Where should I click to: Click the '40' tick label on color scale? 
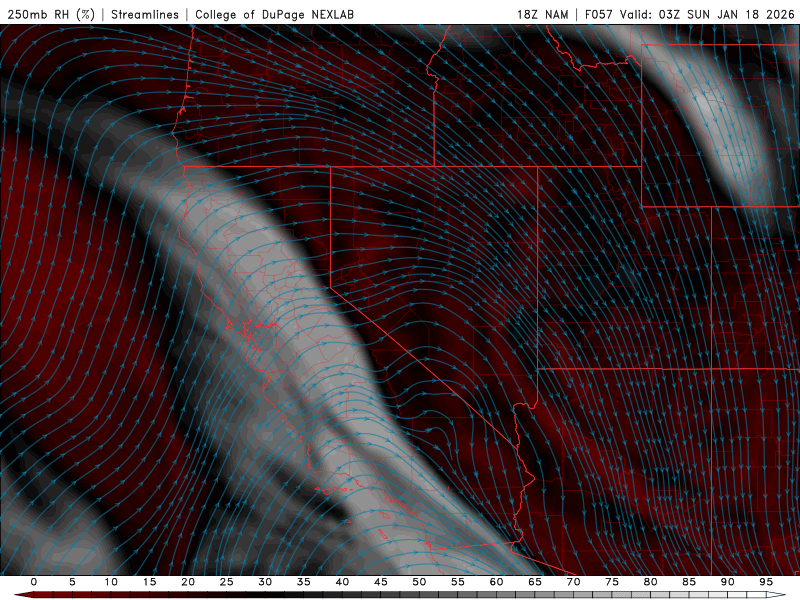342,582
